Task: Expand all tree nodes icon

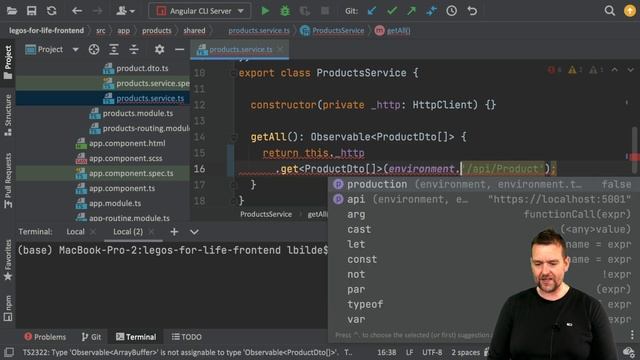Action: click(x=114, y=49)
